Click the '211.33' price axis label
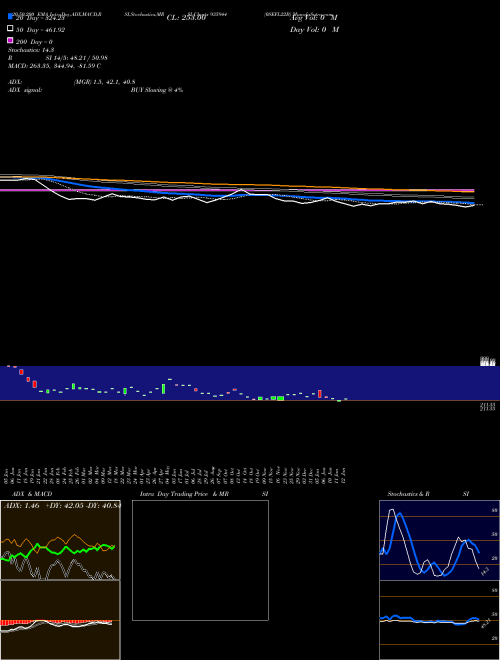The image size is (500, 660). pos(488,407)
